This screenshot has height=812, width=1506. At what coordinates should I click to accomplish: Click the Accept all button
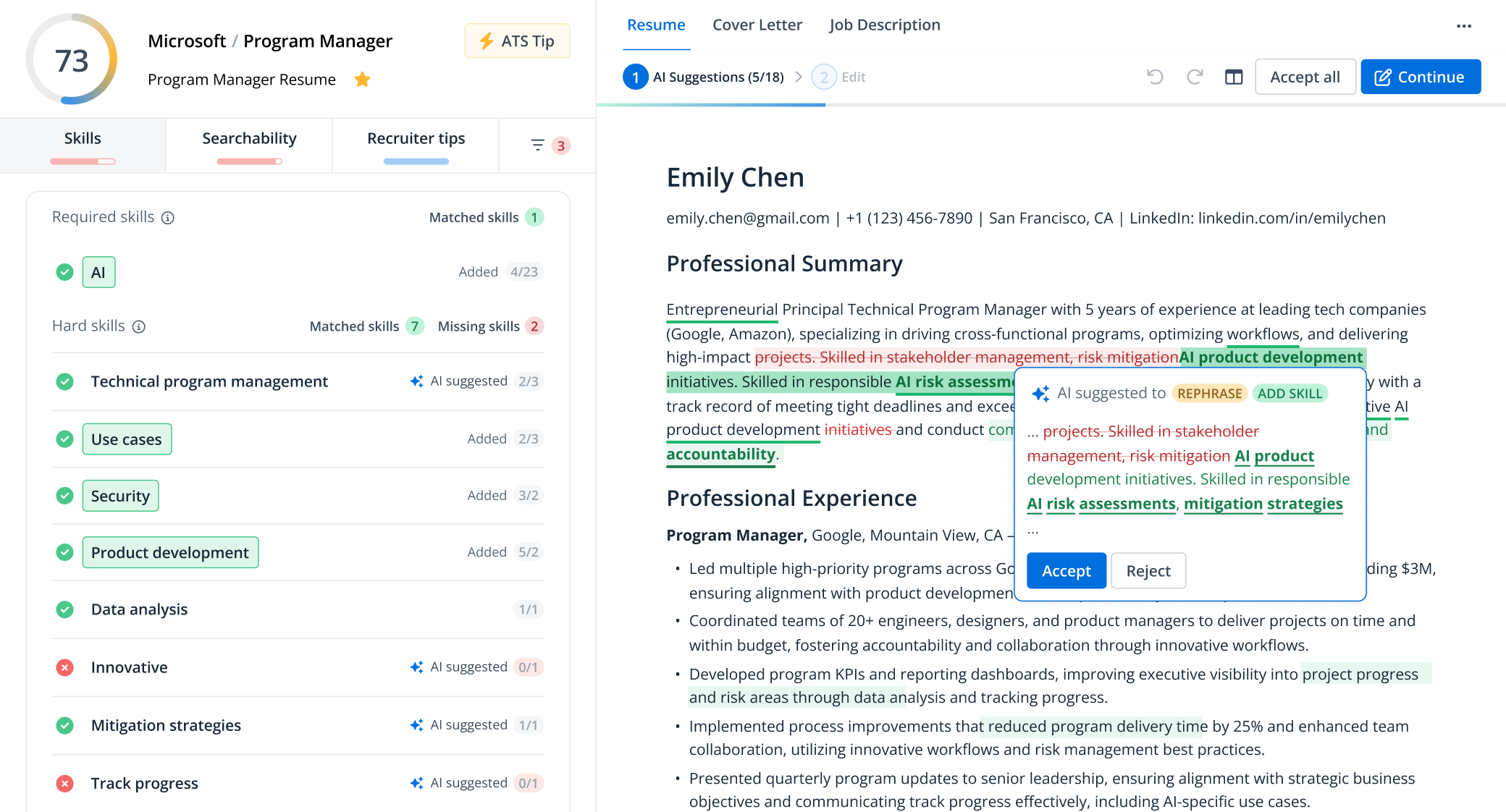(1305, 77)
